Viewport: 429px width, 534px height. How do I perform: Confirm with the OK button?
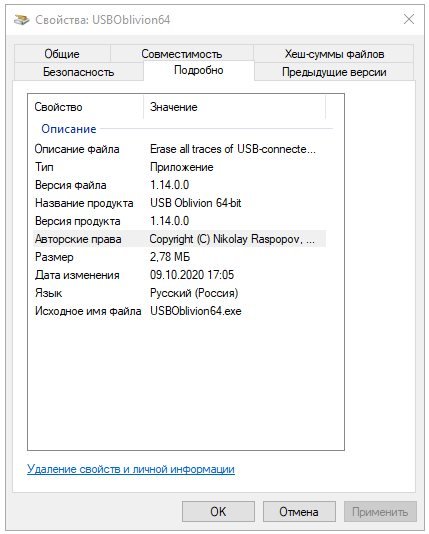(218, 512)
